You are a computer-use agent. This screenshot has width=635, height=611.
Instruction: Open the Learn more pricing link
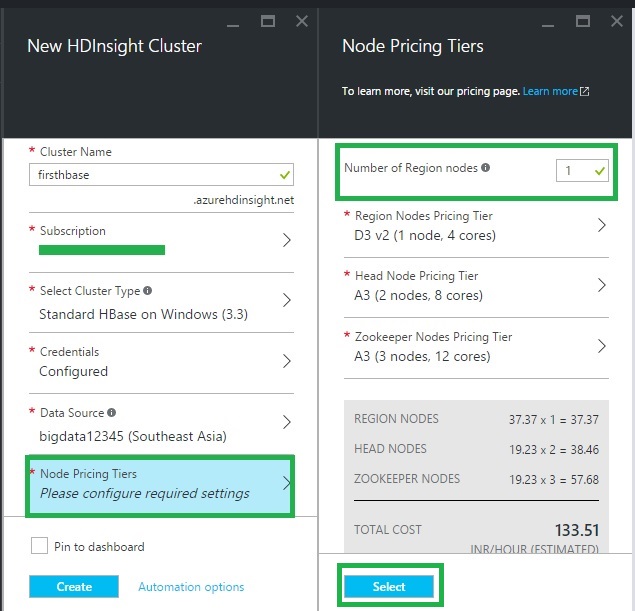click(550, 92)
